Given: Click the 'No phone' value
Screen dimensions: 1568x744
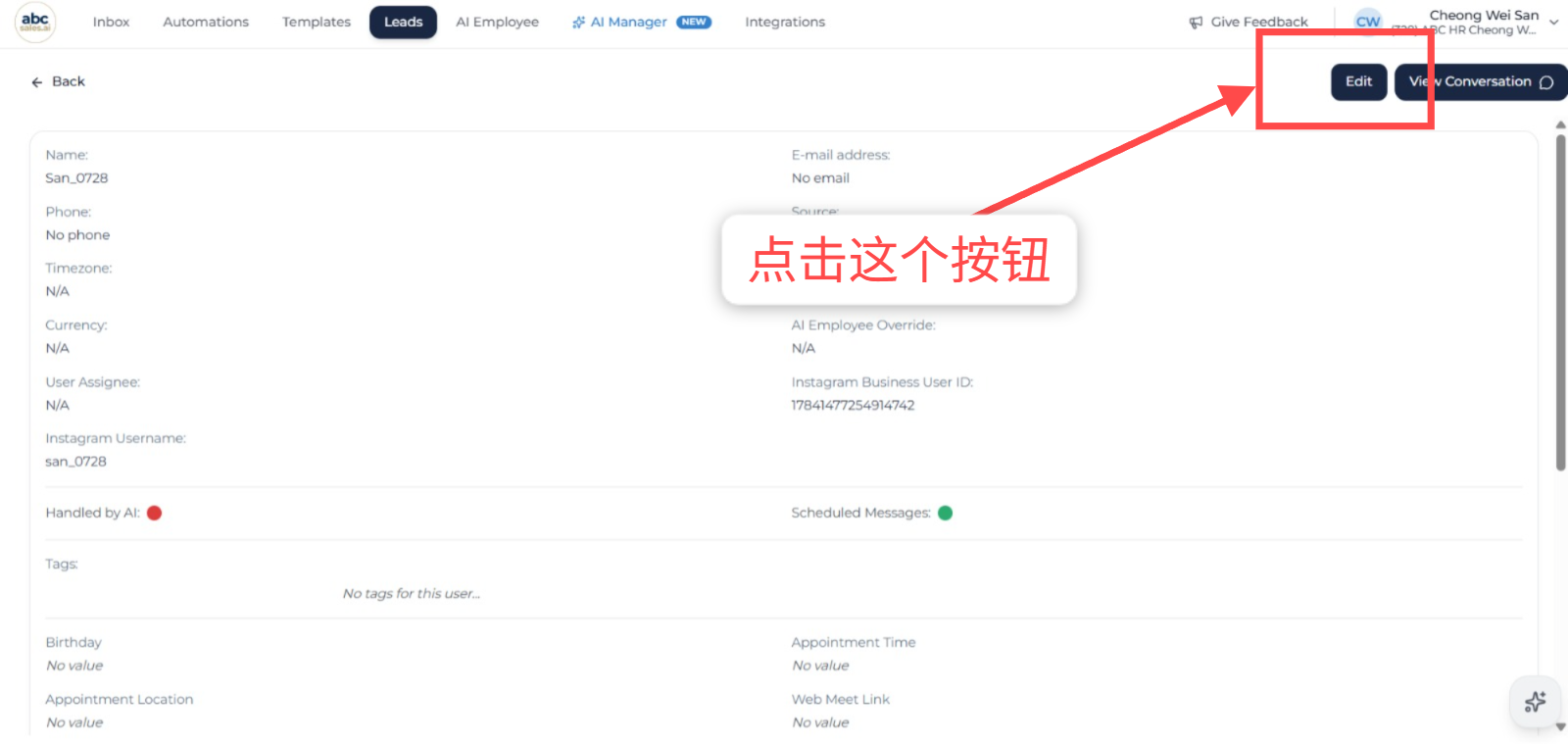Looking at the screenshot, I should (77, 235).
